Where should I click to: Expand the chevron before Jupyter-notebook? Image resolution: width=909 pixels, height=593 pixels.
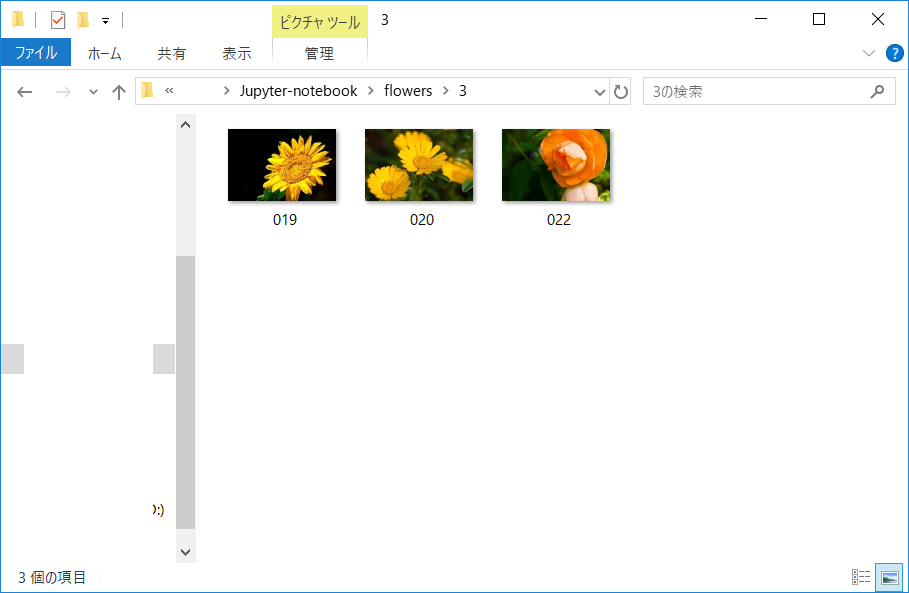click(x=227, y=91)
